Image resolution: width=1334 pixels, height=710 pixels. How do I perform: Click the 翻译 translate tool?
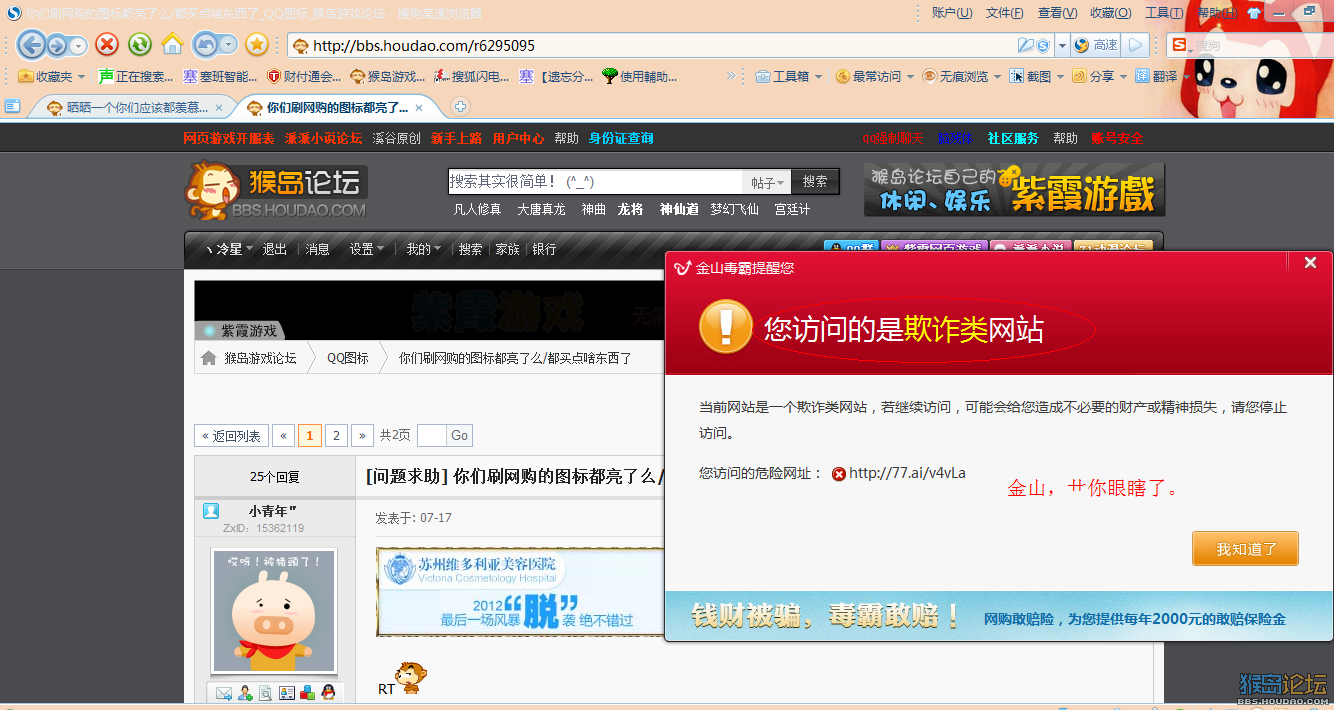point(1157,76)
